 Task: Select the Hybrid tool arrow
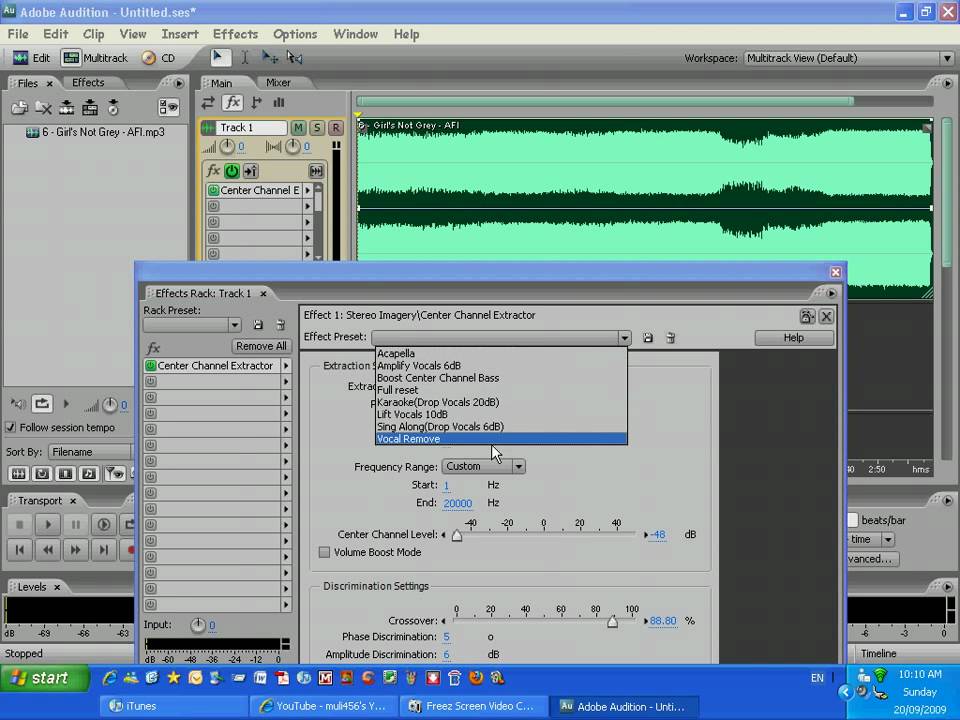(219, 58)
